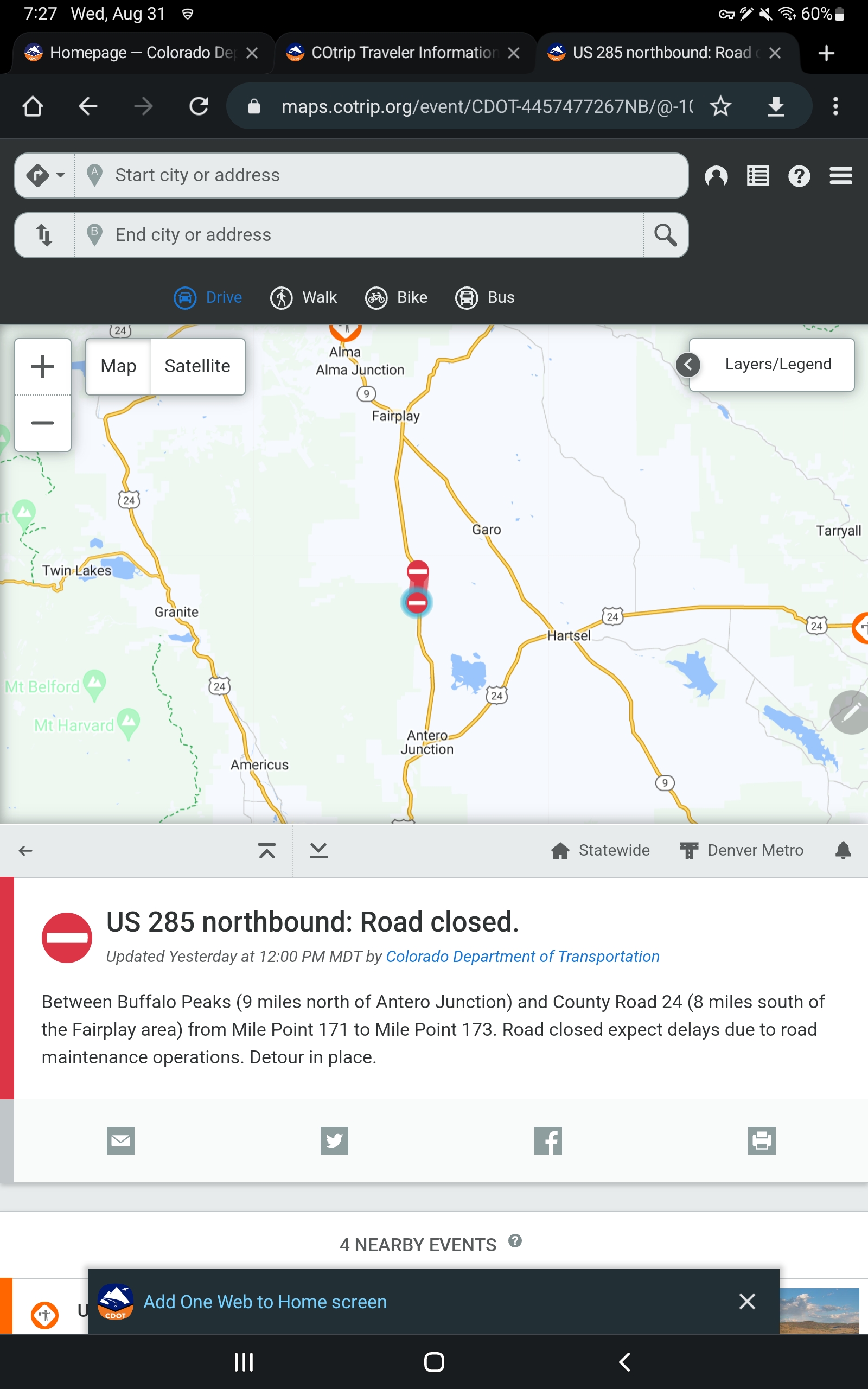This screenshot has width=868, height=1389.
Task: Switch map to Satellite view
Action: click(197, 366)
